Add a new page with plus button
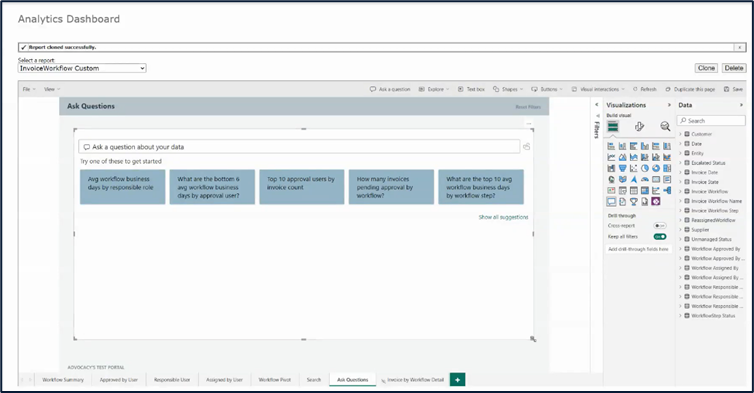The width and height of the screenshot is (754, 393). click(457, 380)
